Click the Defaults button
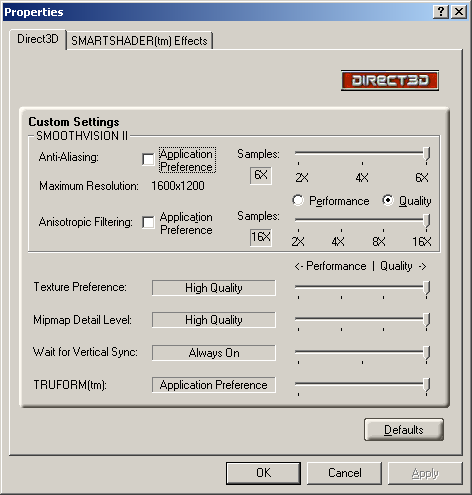Screen dimensions: 472x495 (404, 430)
